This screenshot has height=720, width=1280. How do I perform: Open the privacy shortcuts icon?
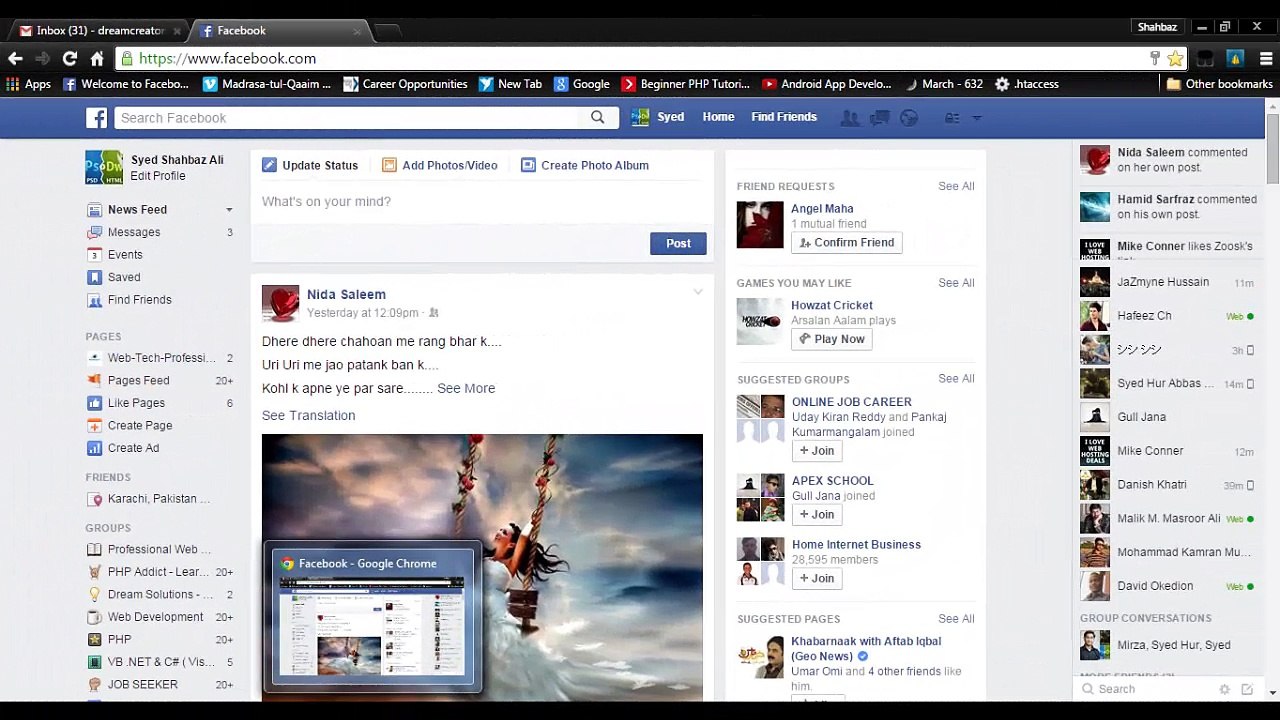coord(952,118)
